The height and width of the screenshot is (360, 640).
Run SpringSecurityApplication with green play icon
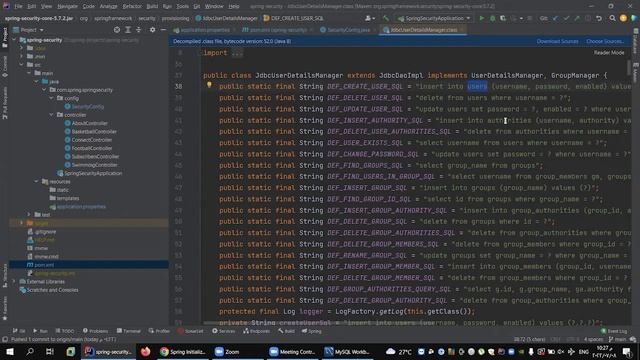pyautogui.click(x=482, y=18)
